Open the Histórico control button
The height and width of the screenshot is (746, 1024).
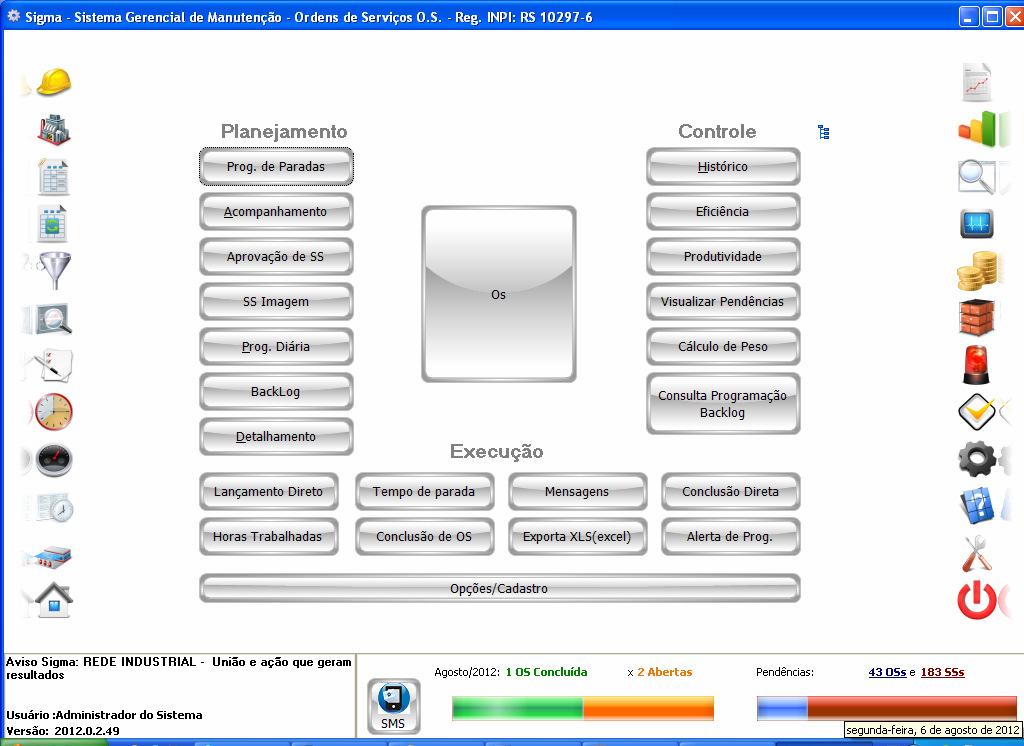tap(722, 167)
